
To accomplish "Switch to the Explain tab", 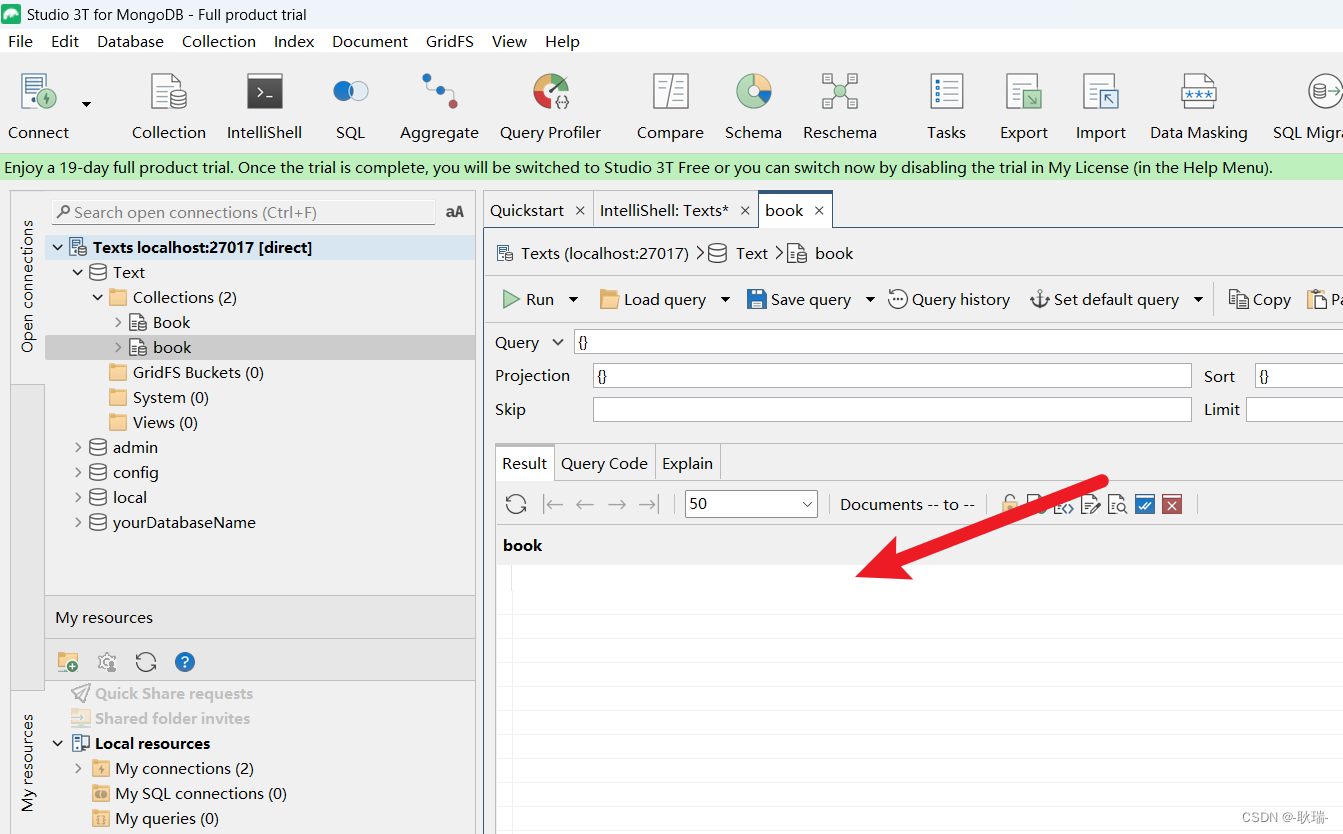I will point(687,463).
